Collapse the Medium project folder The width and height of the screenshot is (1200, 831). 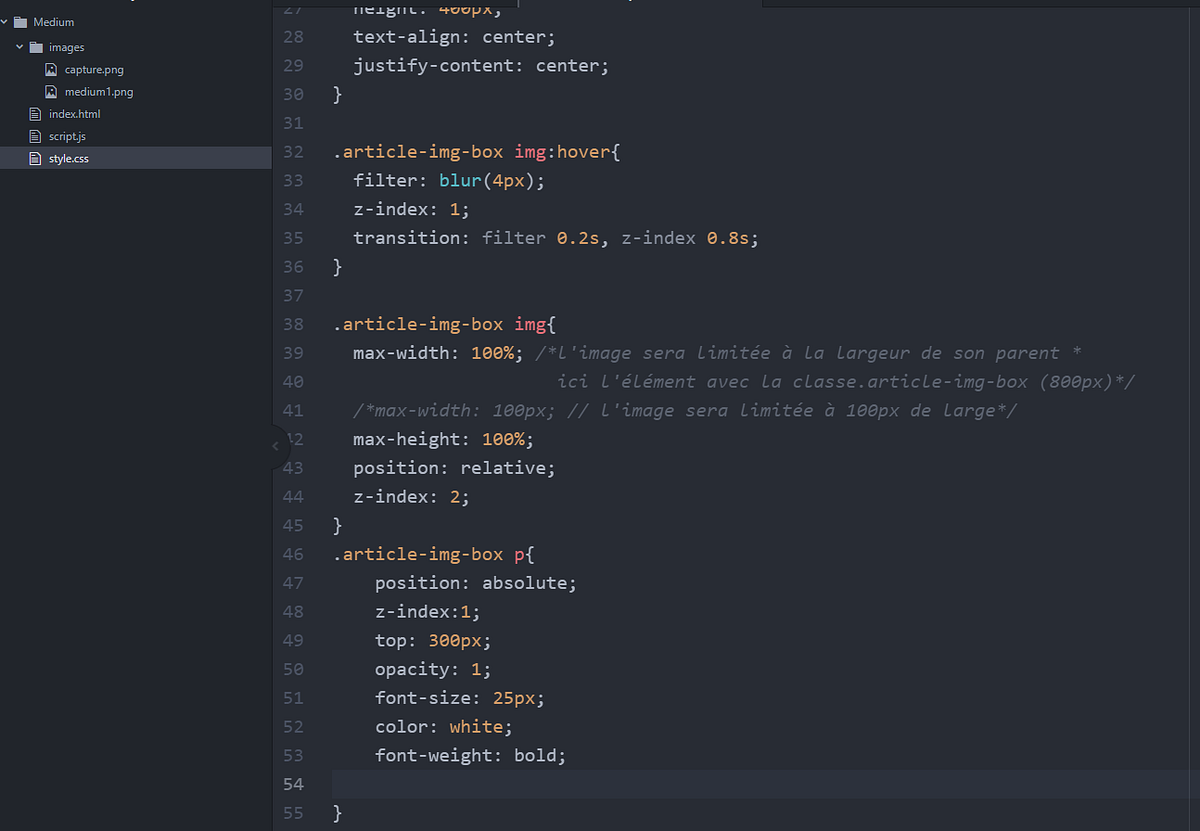6,21
